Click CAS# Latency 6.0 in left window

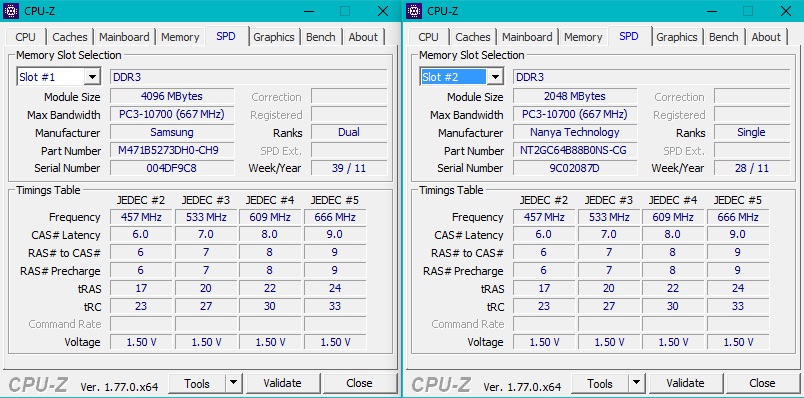click(x=140, y=235)
